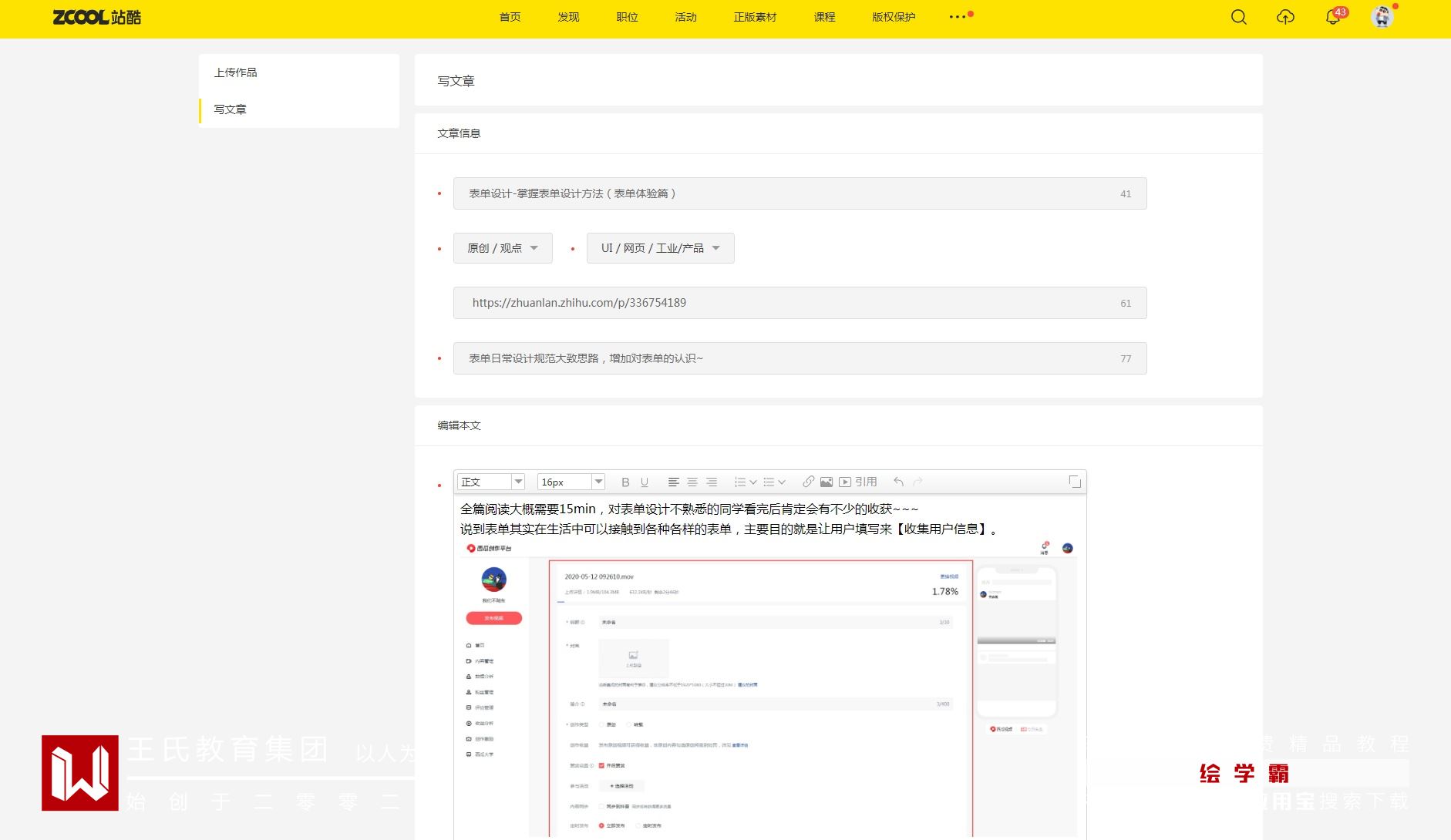Open the 发现 navigation item
Image resolution: width=1451 pixels, height=840 pixels.
pyautogui.click(x=569, y=17)
